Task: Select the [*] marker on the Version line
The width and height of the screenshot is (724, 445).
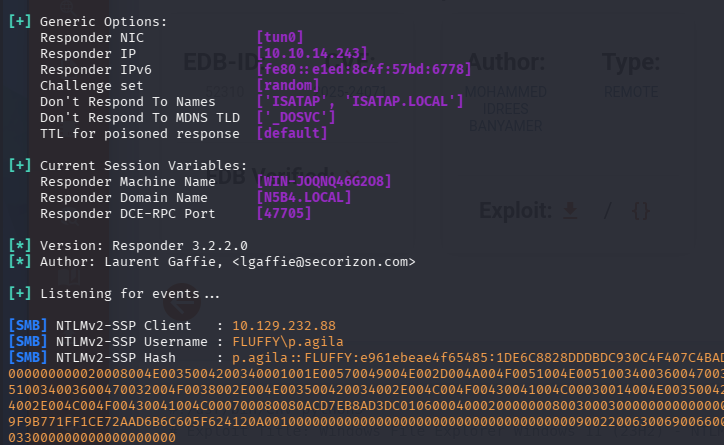Action: click(19, 244)
